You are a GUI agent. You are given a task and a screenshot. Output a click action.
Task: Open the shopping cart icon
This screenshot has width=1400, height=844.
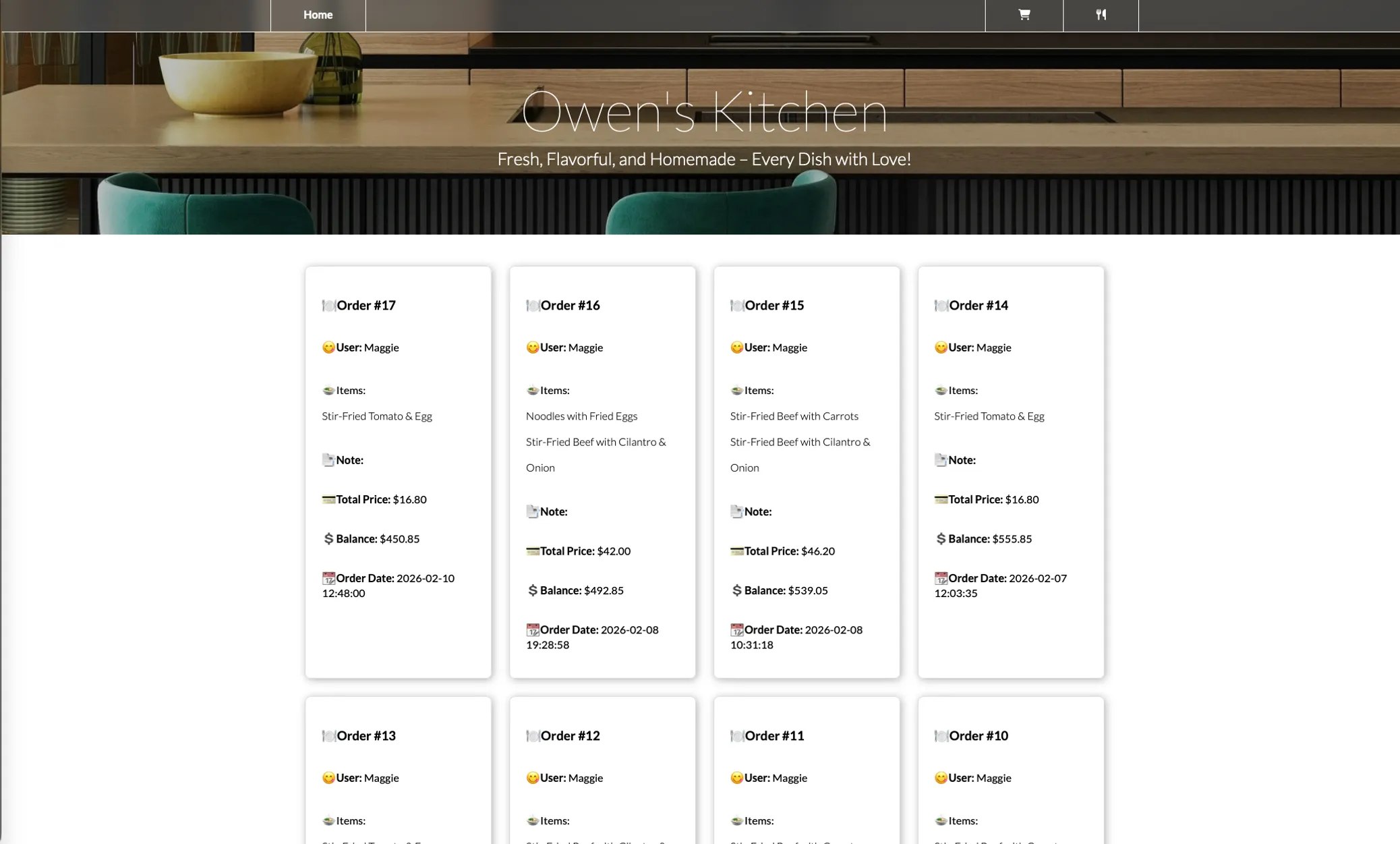[x=1024, y=15]
